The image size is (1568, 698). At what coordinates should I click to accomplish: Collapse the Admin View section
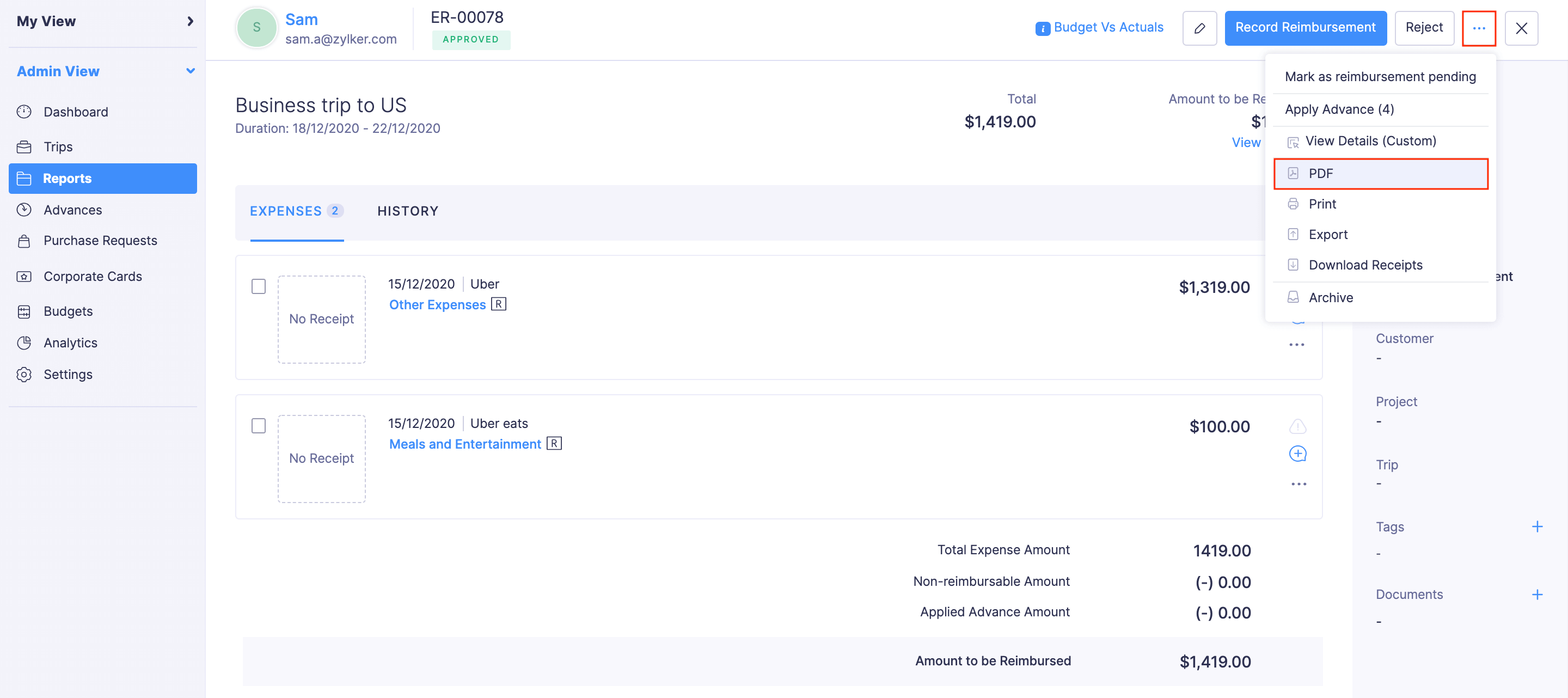(x=190, y=71)
